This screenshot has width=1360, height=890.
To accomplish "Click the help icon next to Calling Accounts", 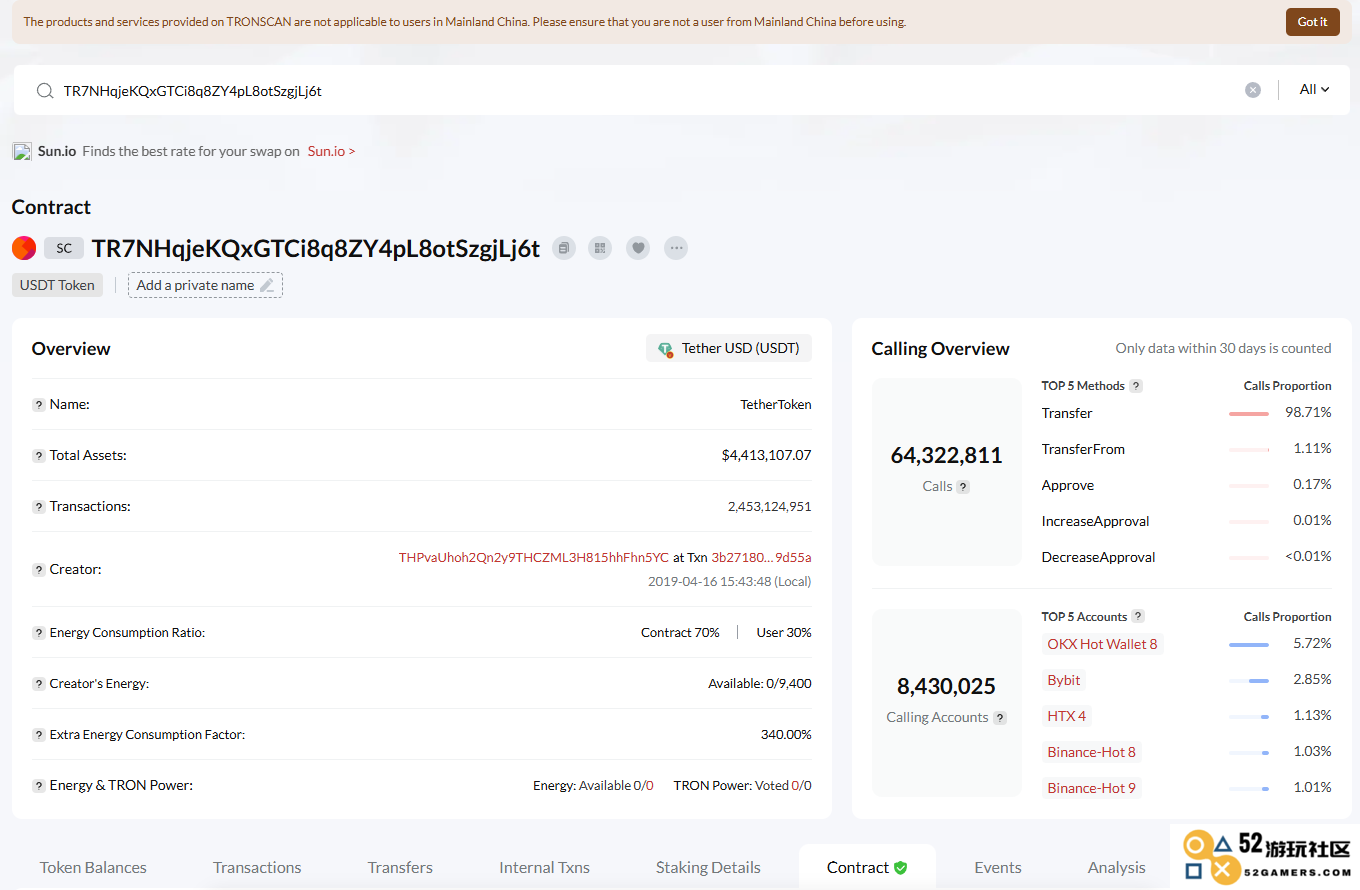I will (1000, 718).
